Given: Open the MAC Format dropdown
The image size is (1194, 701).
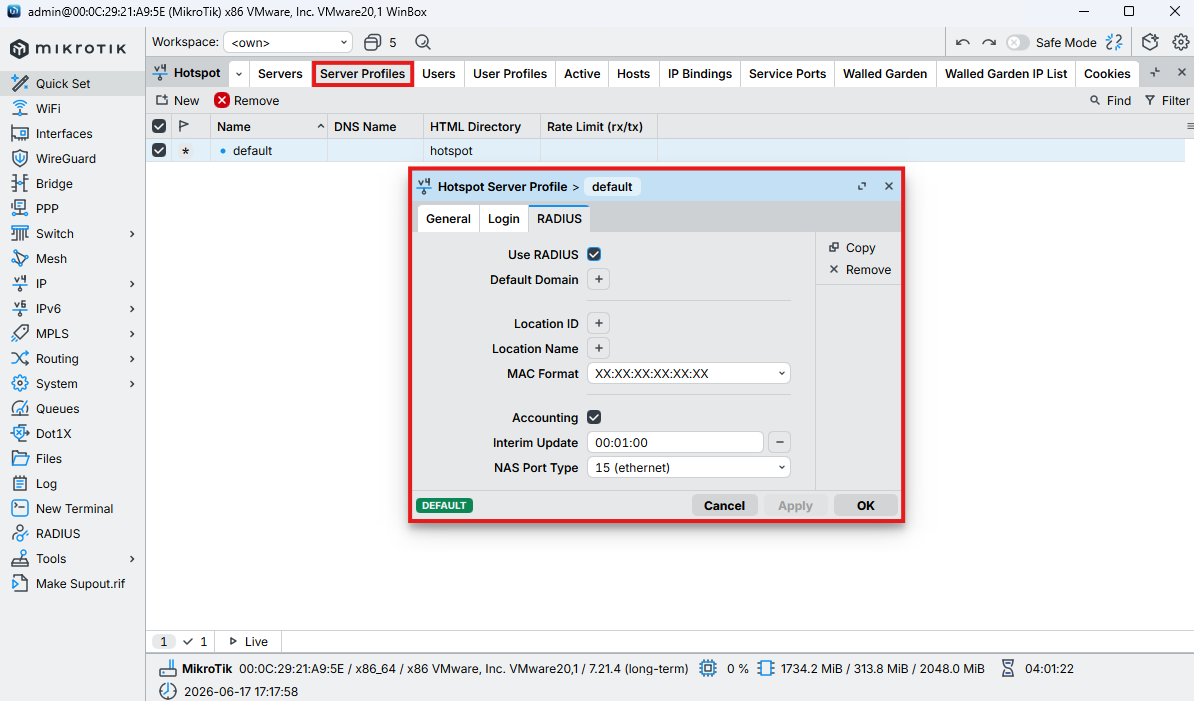Looking at the screenshot, I should pos(688,374).
